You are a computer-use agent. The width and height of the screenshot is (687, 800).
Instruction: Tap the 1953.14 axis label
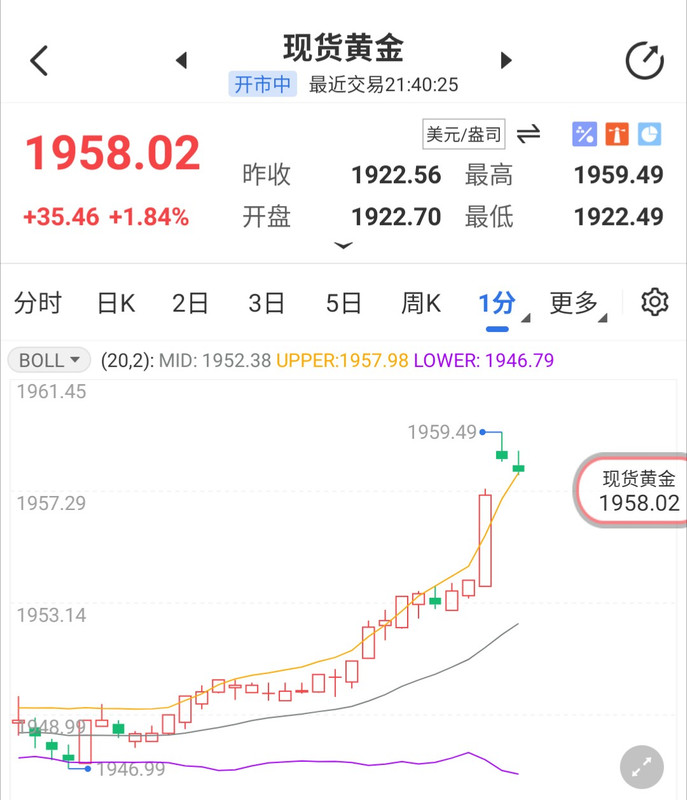click(52, 615)
